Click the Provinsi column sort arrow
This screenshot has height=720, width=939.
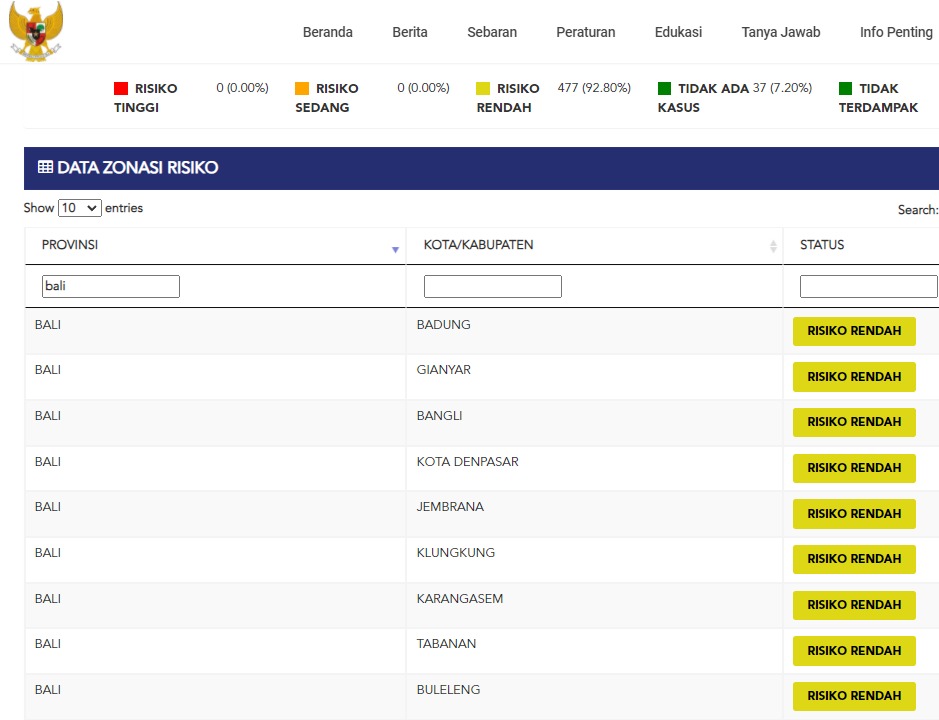(395, 249)
